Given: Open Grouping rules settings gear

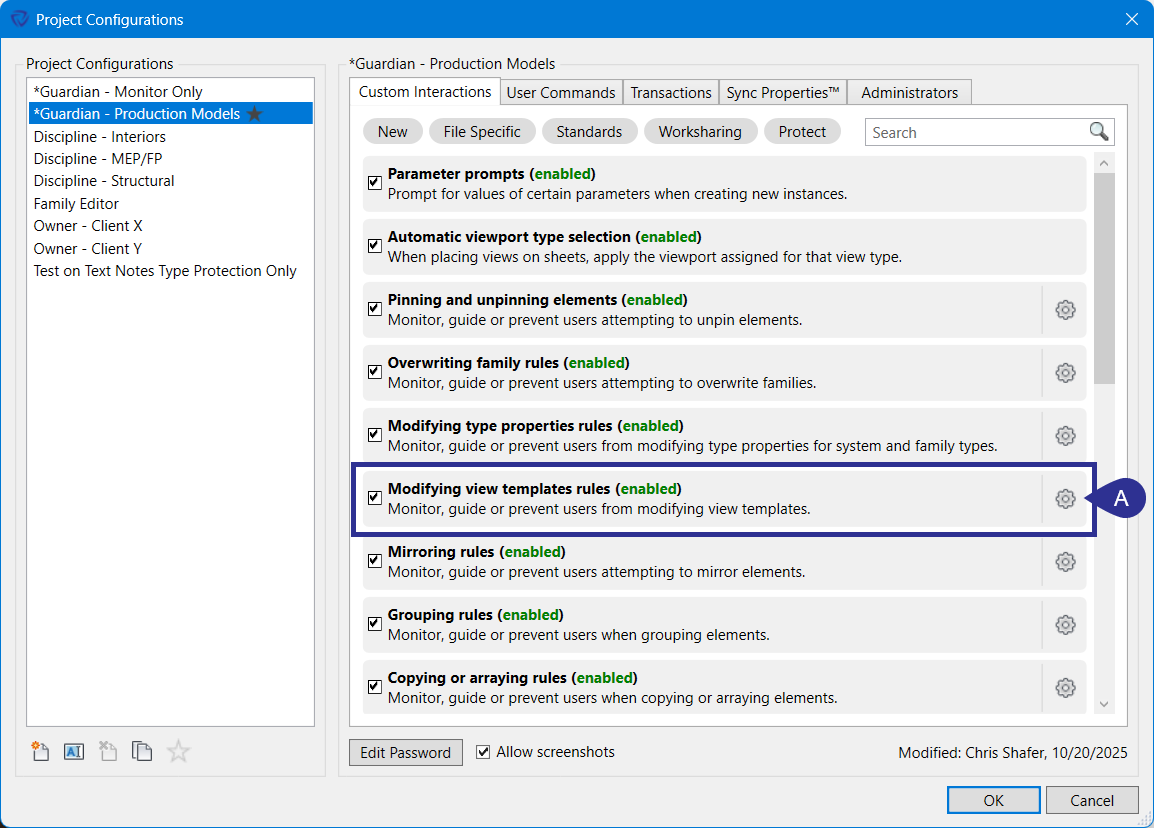Looking at the screenshot, I should (1065, 624).
